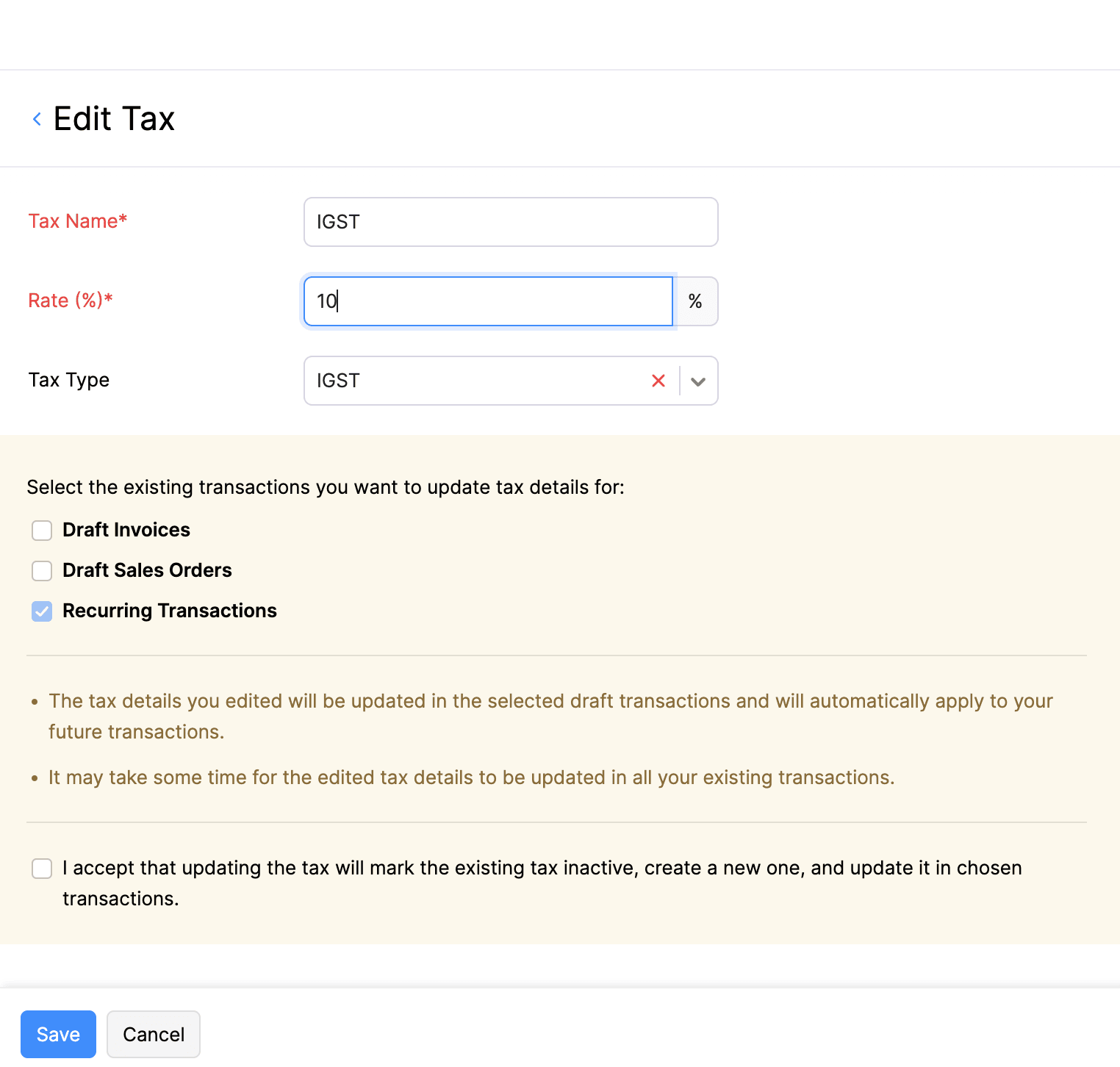The height and width of the screenshot is (1067, 1120).
Task: Save the edited tax
Action: coord(58,1034)
